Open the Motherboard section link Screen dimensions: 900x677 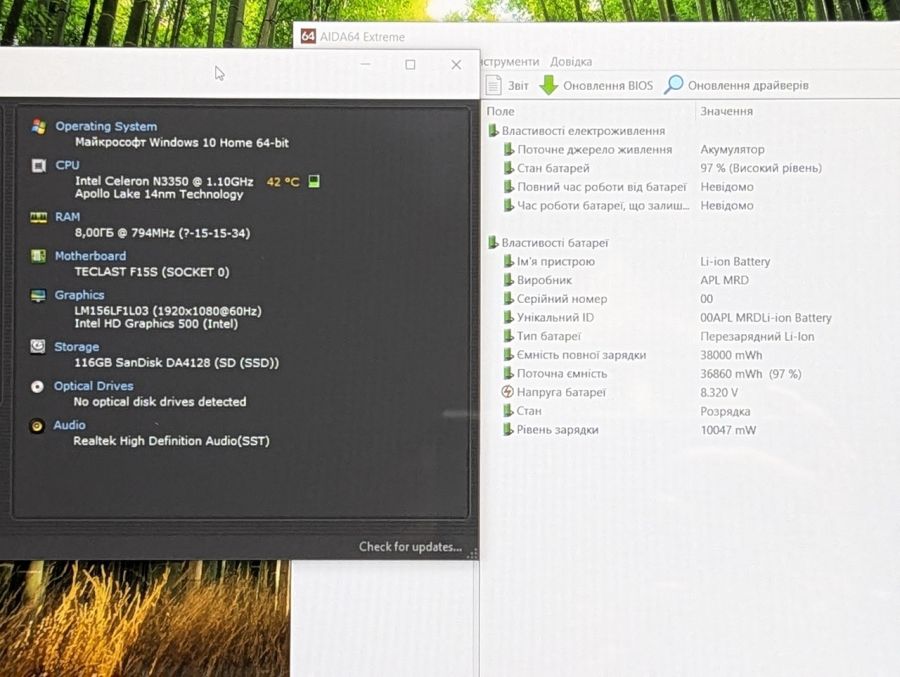[90, 256]
